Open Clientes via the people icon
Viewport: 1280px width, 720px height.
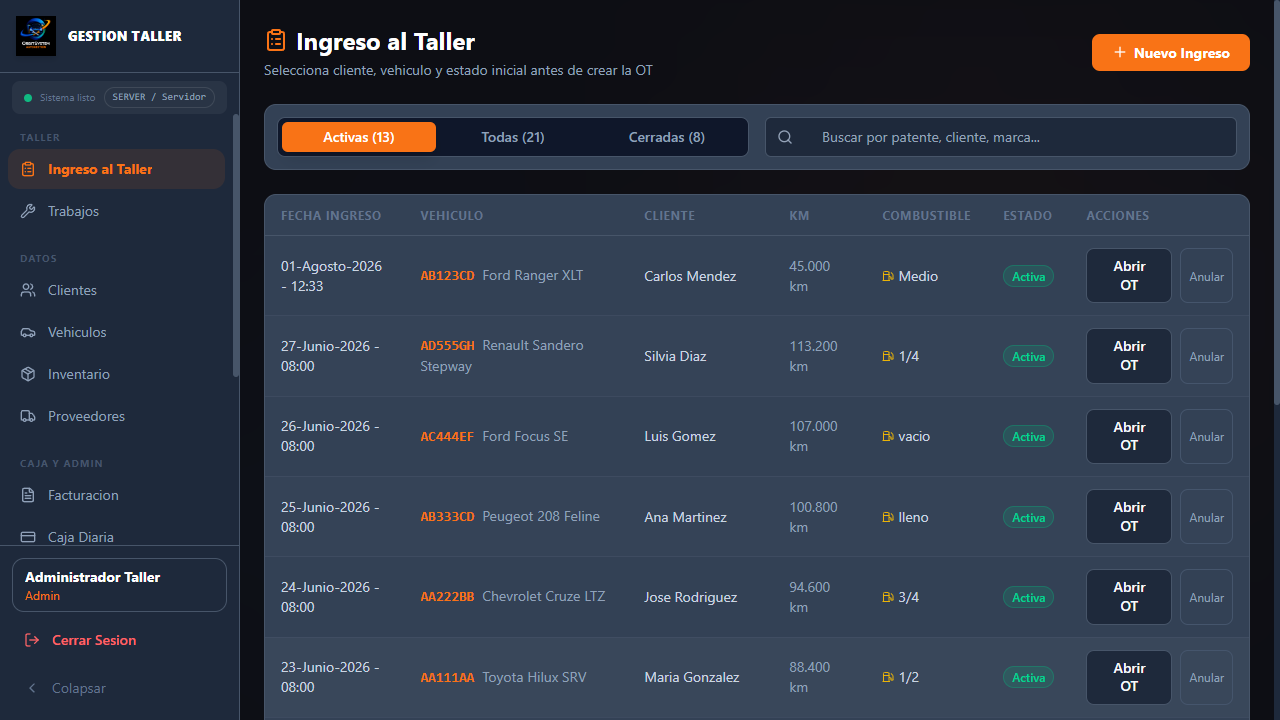(x=28, y=290)
